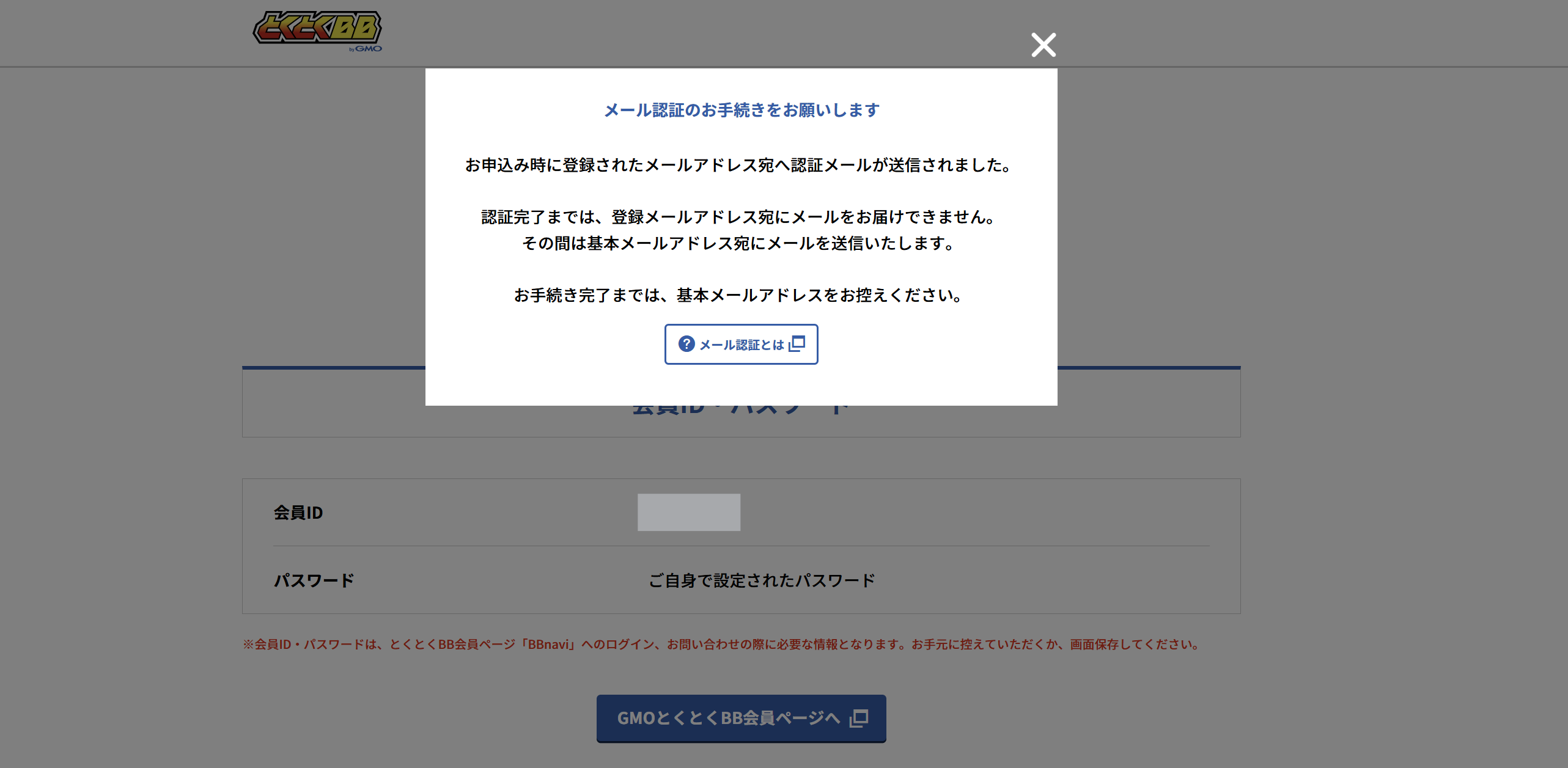This screenshot has width=1568, height=768.
Task: Click the question mark icon in メール認証とは
Action: pyautogui.click(x=686, y=344)
